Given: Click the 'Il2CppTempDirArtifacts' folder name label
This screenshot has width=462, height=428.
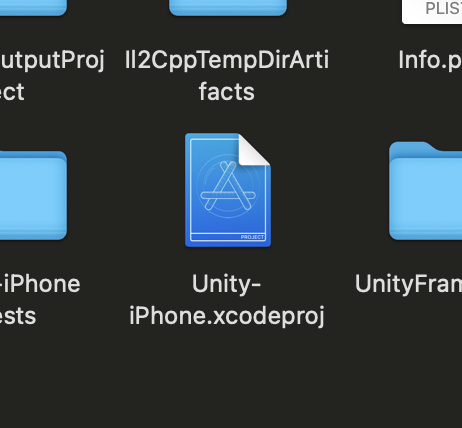Looking at the screenshot, I should tap(227, 76).
